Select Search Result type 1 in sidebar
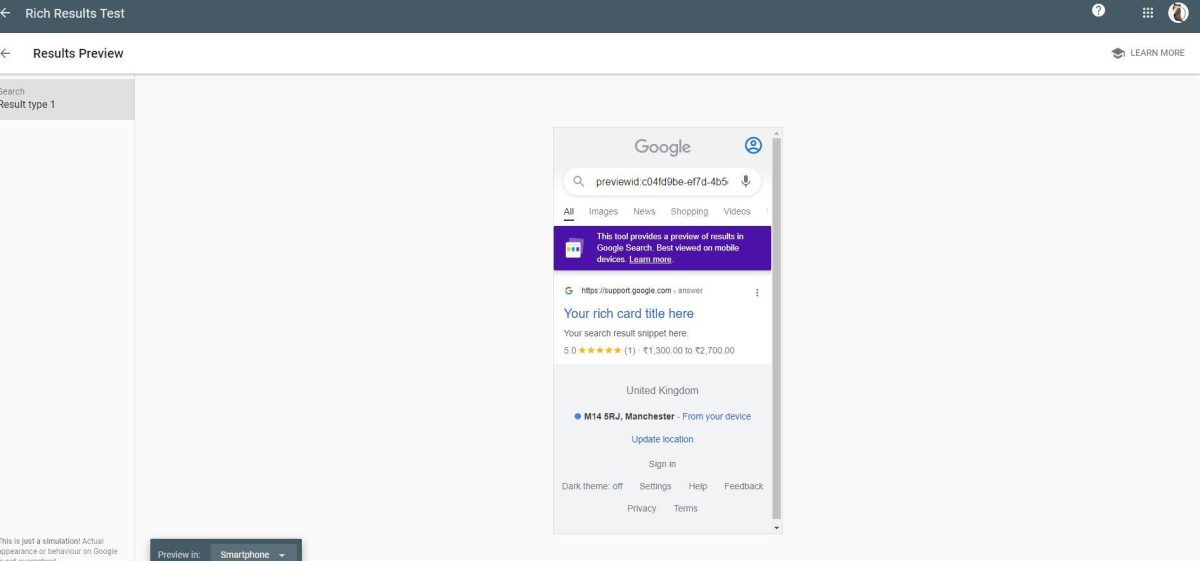 pyautogui.click(x=67, y=99)
